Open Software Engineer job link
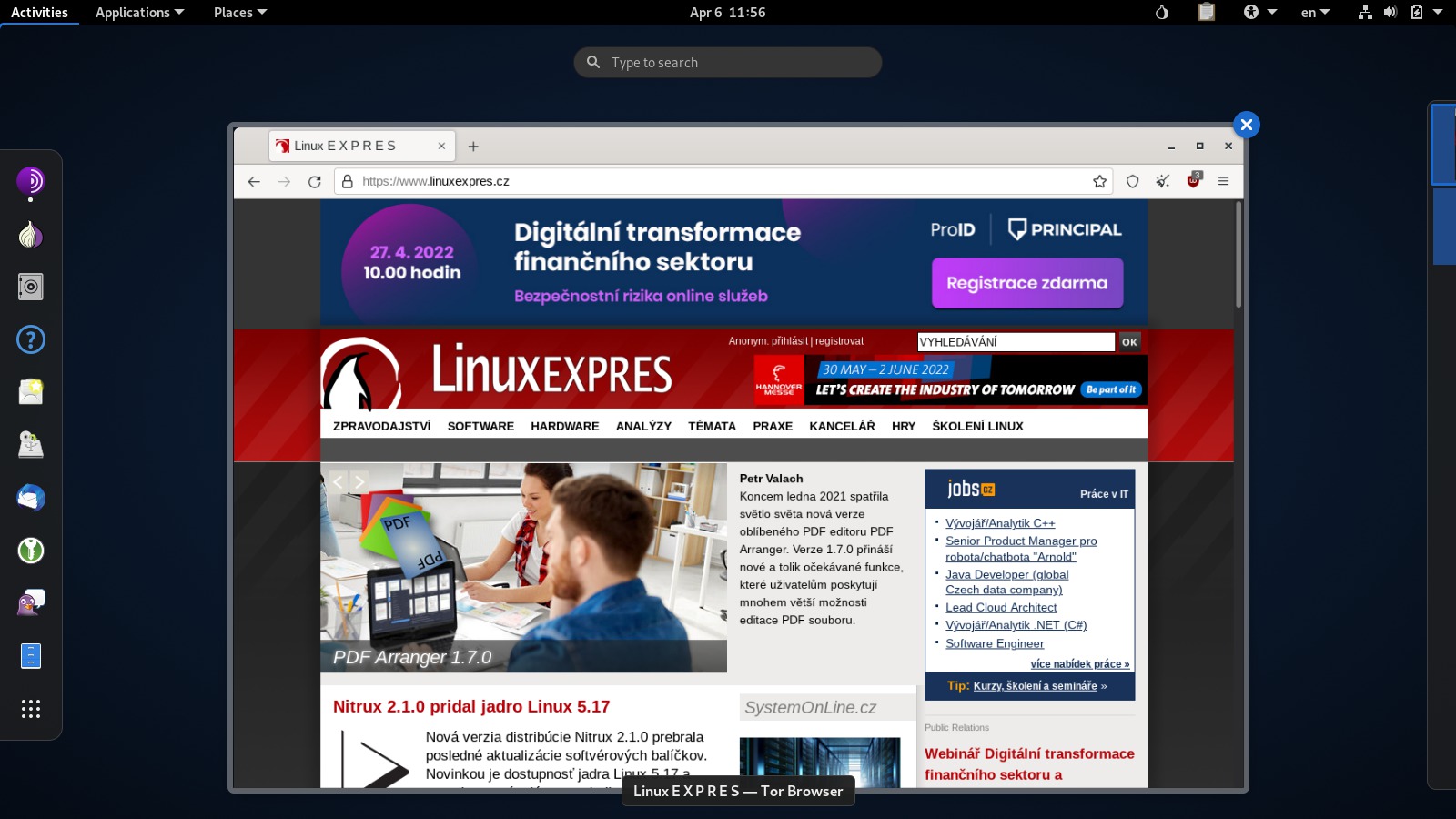 coord(995,643)
